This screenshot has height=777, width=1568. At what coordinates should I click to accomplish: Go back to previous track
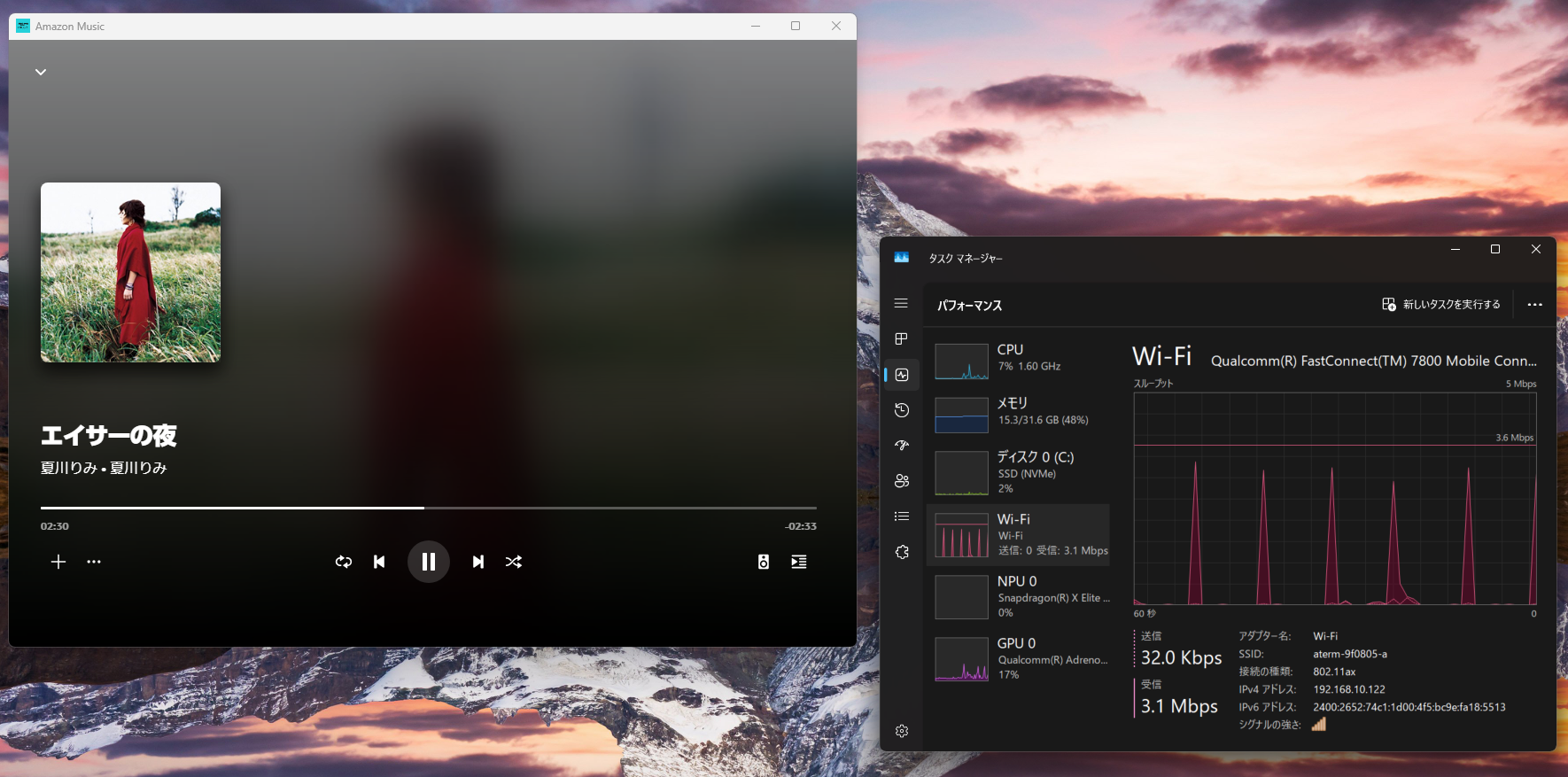[379, 562]
